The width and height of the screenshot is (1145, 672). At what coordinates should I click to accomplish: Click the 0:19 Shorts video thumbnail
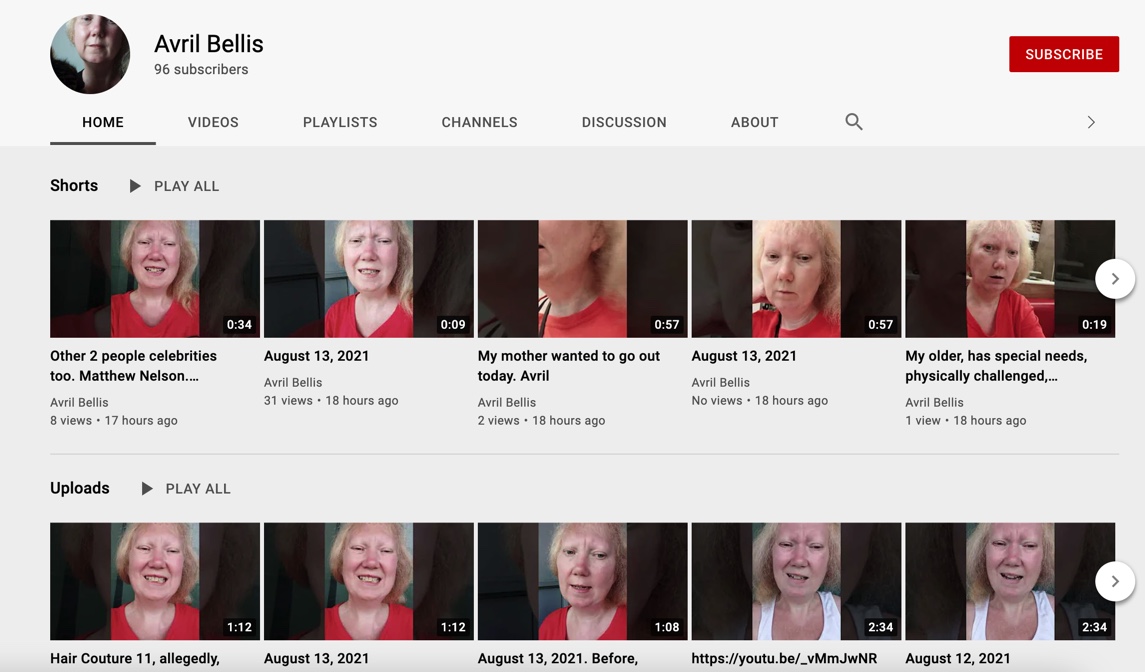(x=1010, y=279)
